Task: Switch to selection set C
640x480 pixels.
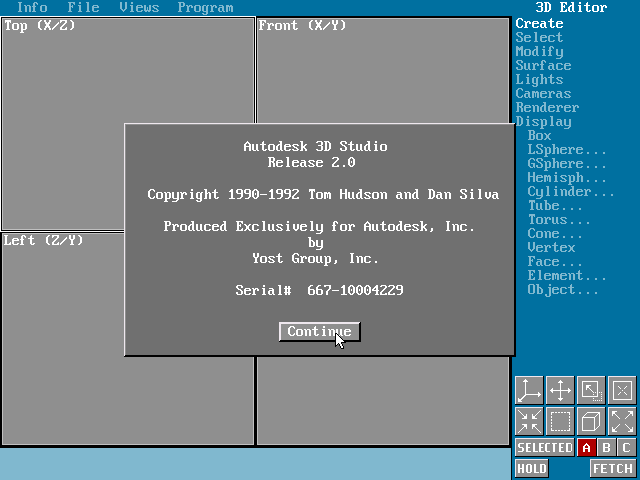Action: (x=626, y=448)
